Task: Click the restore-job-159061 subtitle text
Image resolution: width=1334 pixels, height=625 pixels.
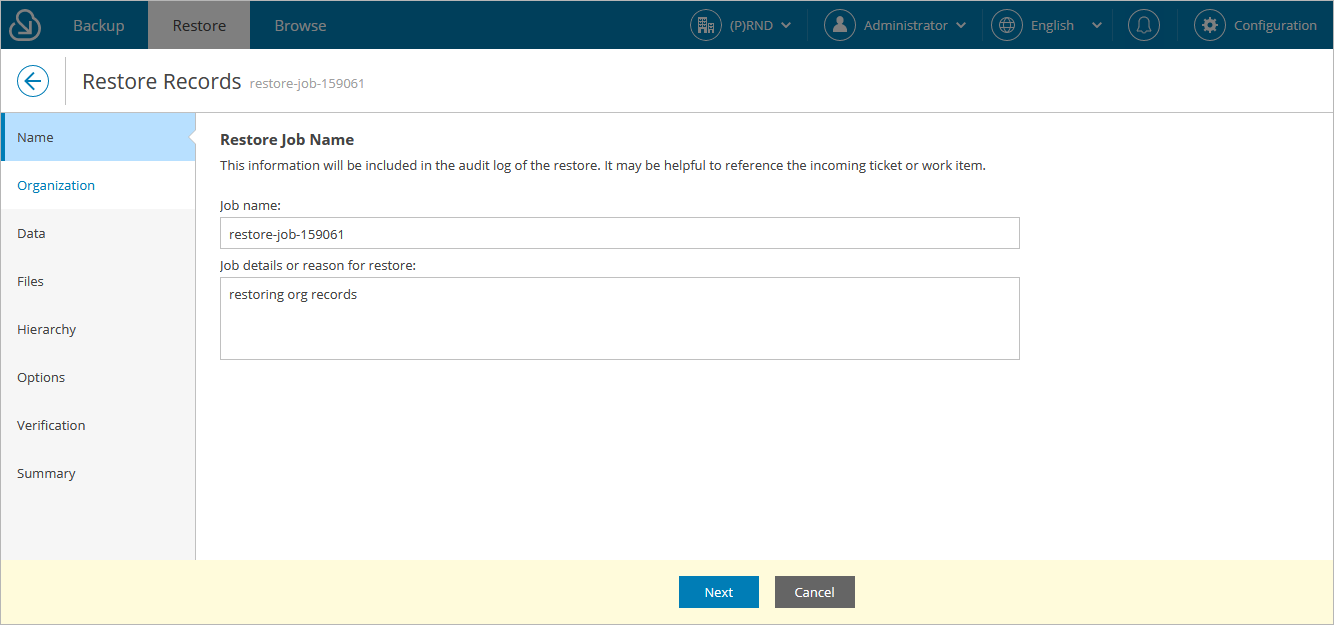Action: coord(307,83)
